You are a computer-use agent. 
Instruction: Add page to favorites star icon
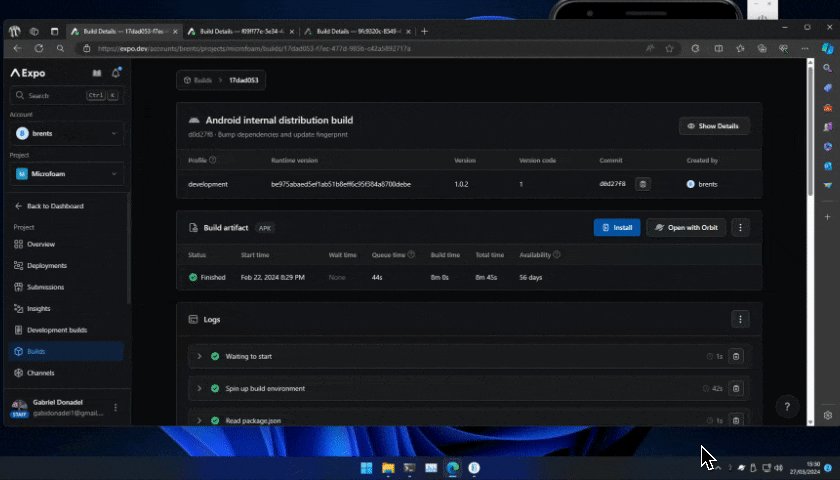tap(669, 48)
